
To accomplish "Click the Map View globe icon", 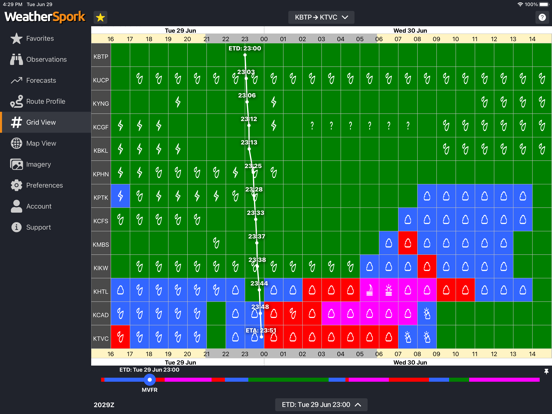I will pos(16,143).
